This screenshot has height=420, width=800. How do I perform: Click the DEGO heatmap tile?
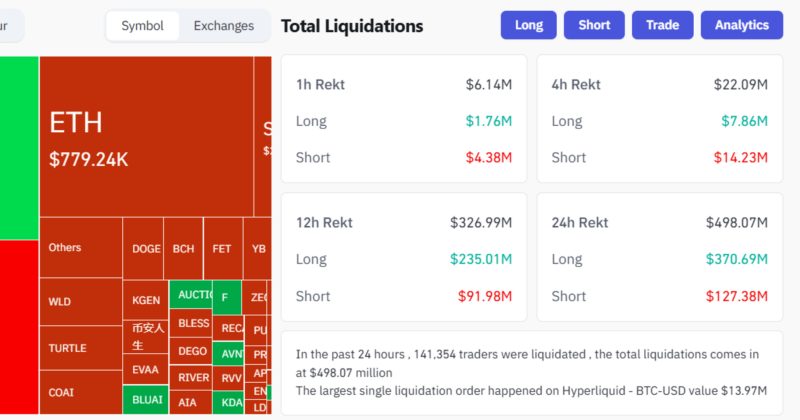tap(191, 351)
